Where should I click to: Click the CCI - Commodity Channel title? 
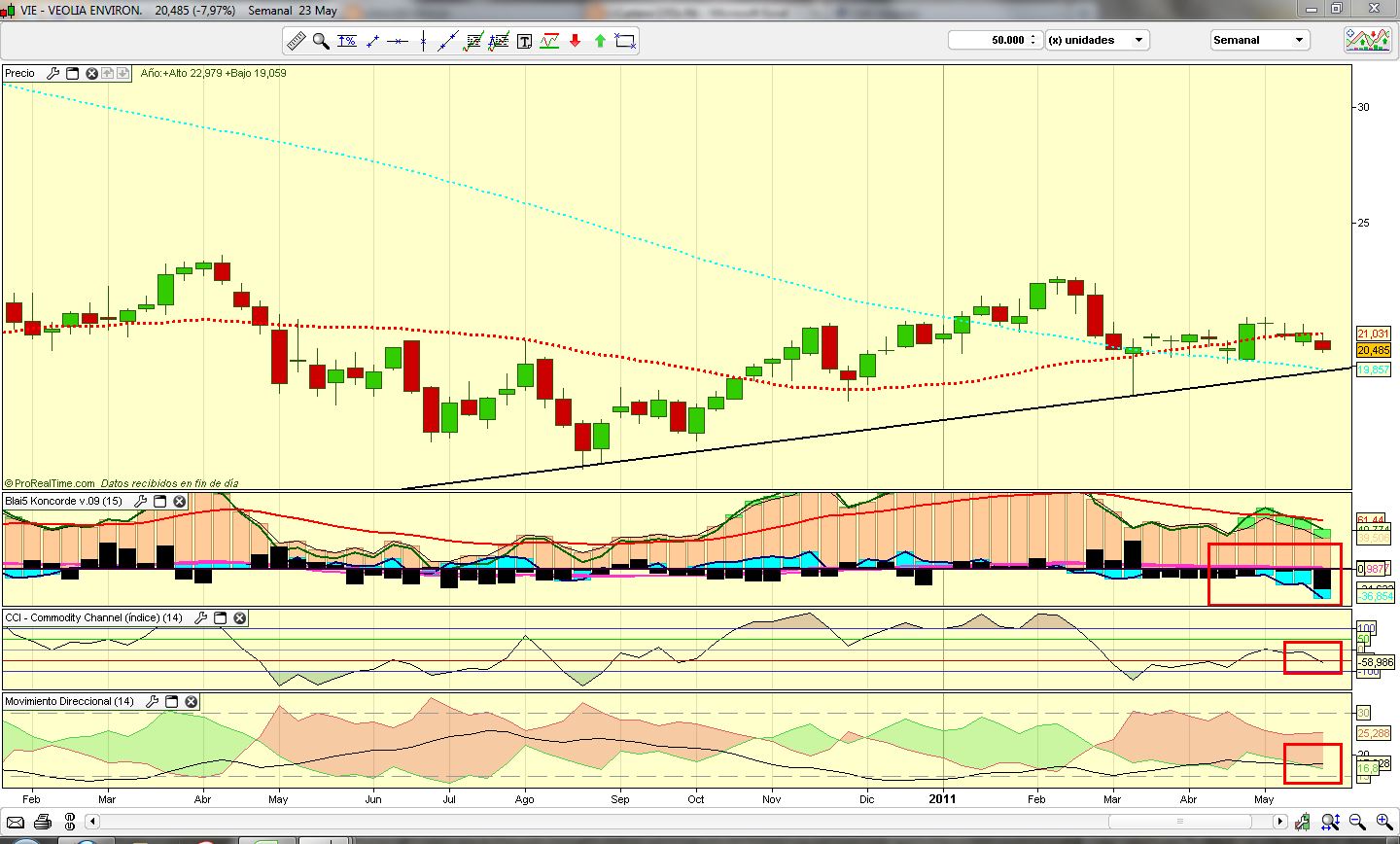[93, 617]
